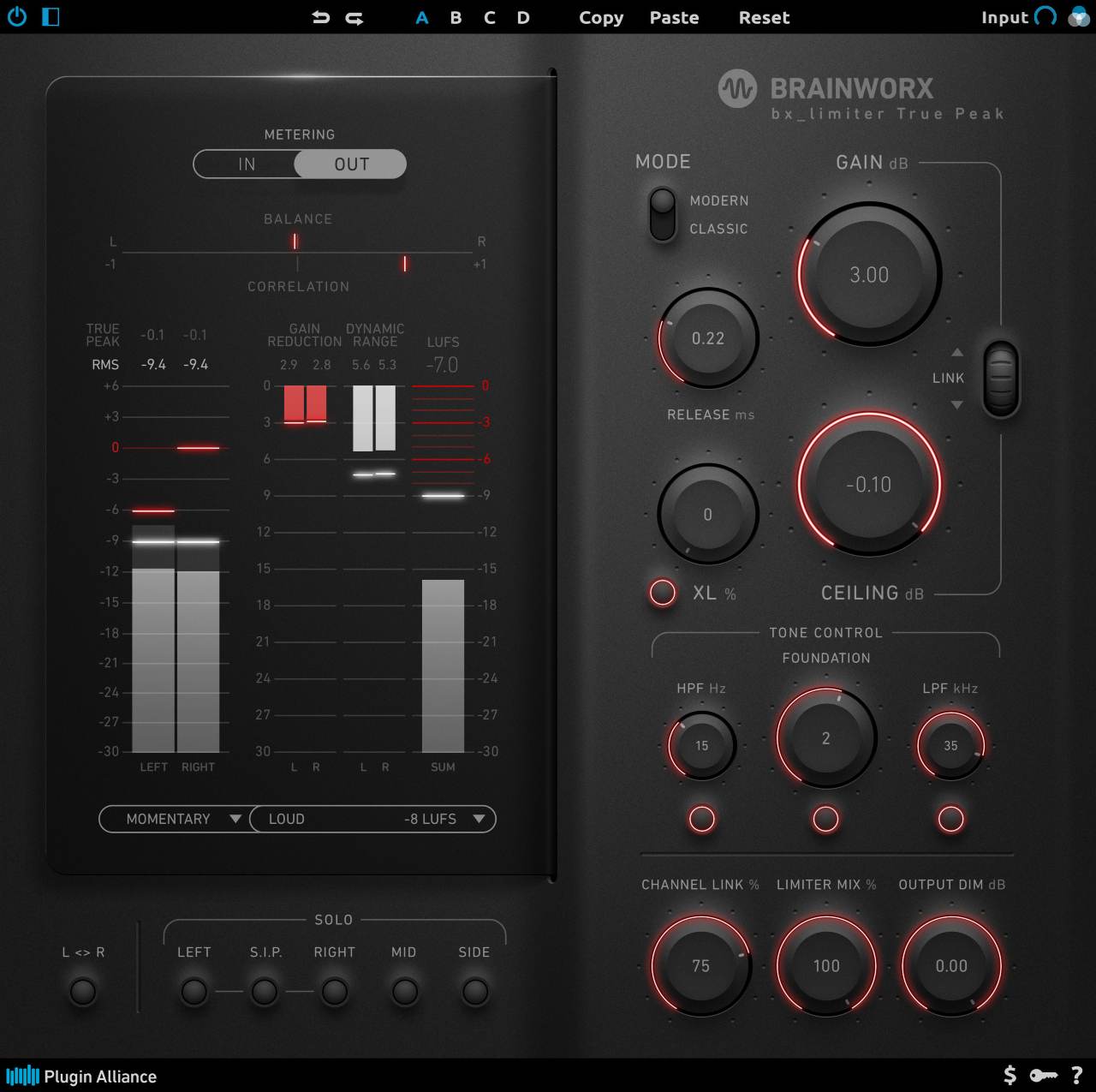Click the headphone input monitoring icon
Image resolution: width=1096 pixels, height=1092 pixels.
pos(1044,16)
